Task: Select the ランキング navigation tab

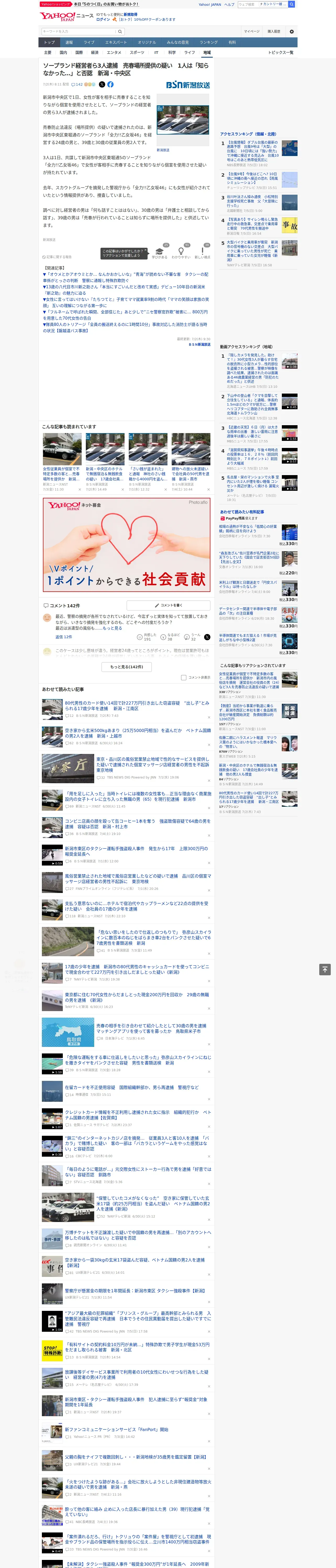Action: [x=209, y=43]
